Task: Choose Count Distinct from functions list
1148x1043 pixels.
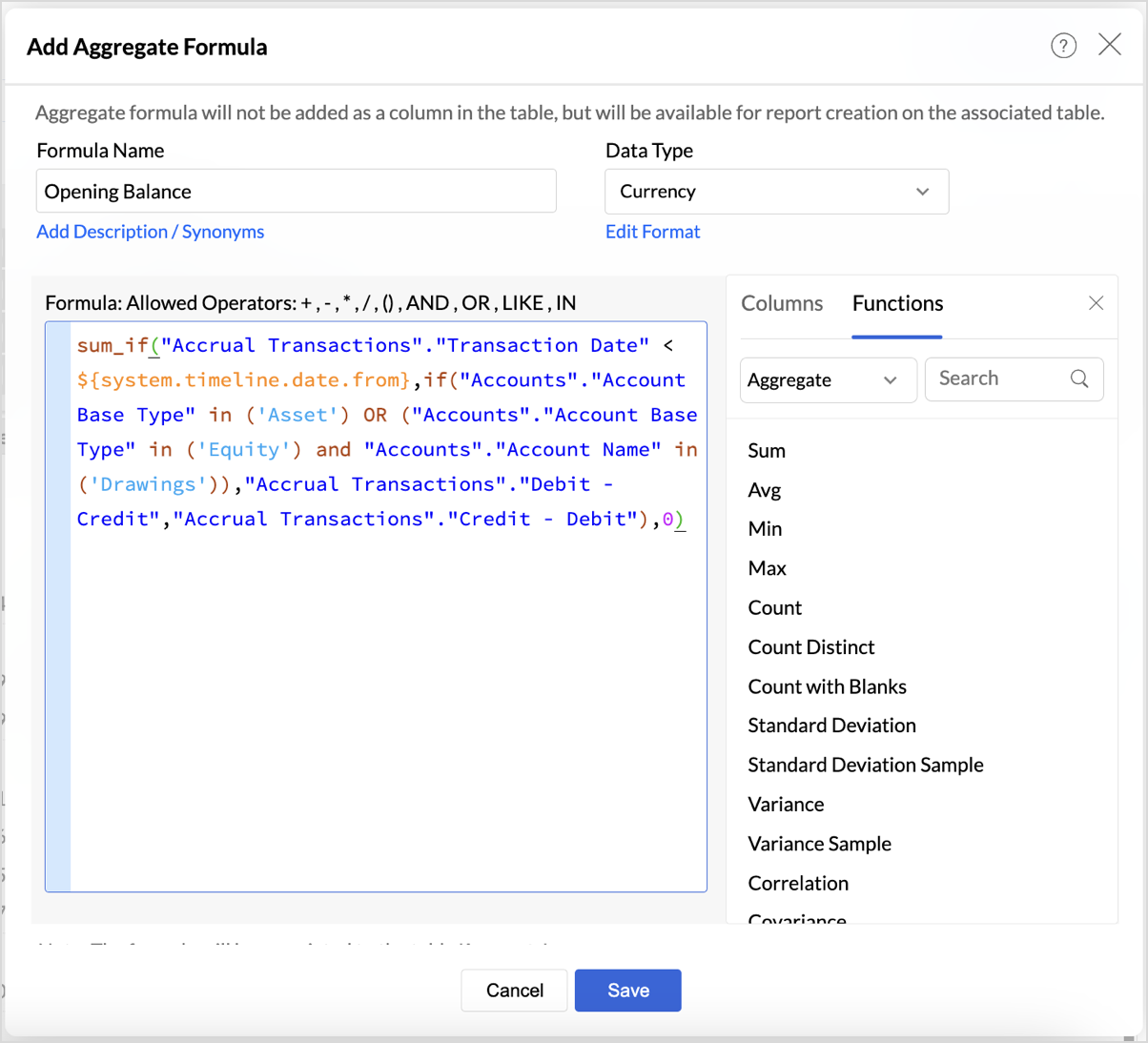Action: point(810,647)
